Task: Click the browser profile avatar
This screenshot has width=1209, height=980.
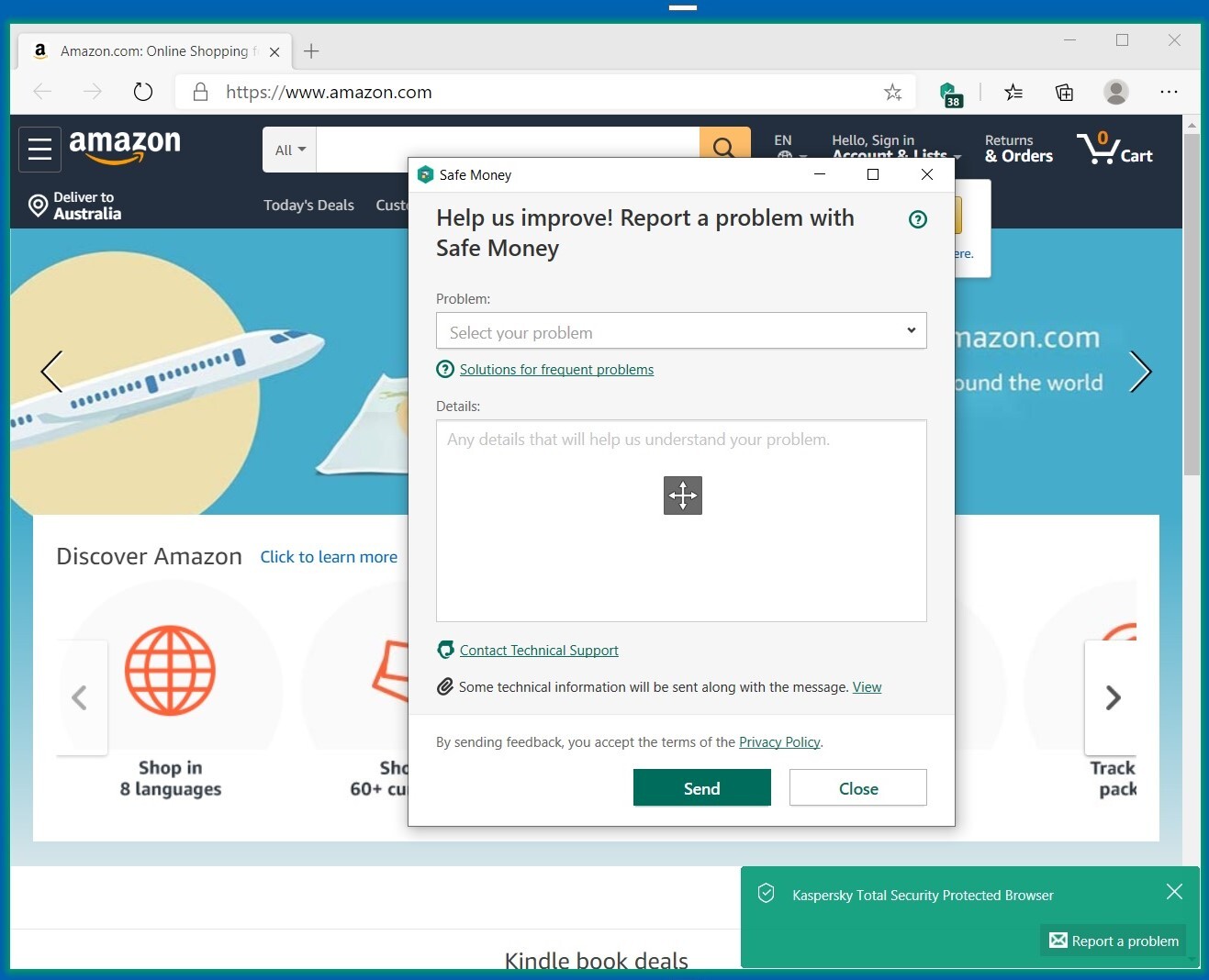Action: (x=1115, y=92)
